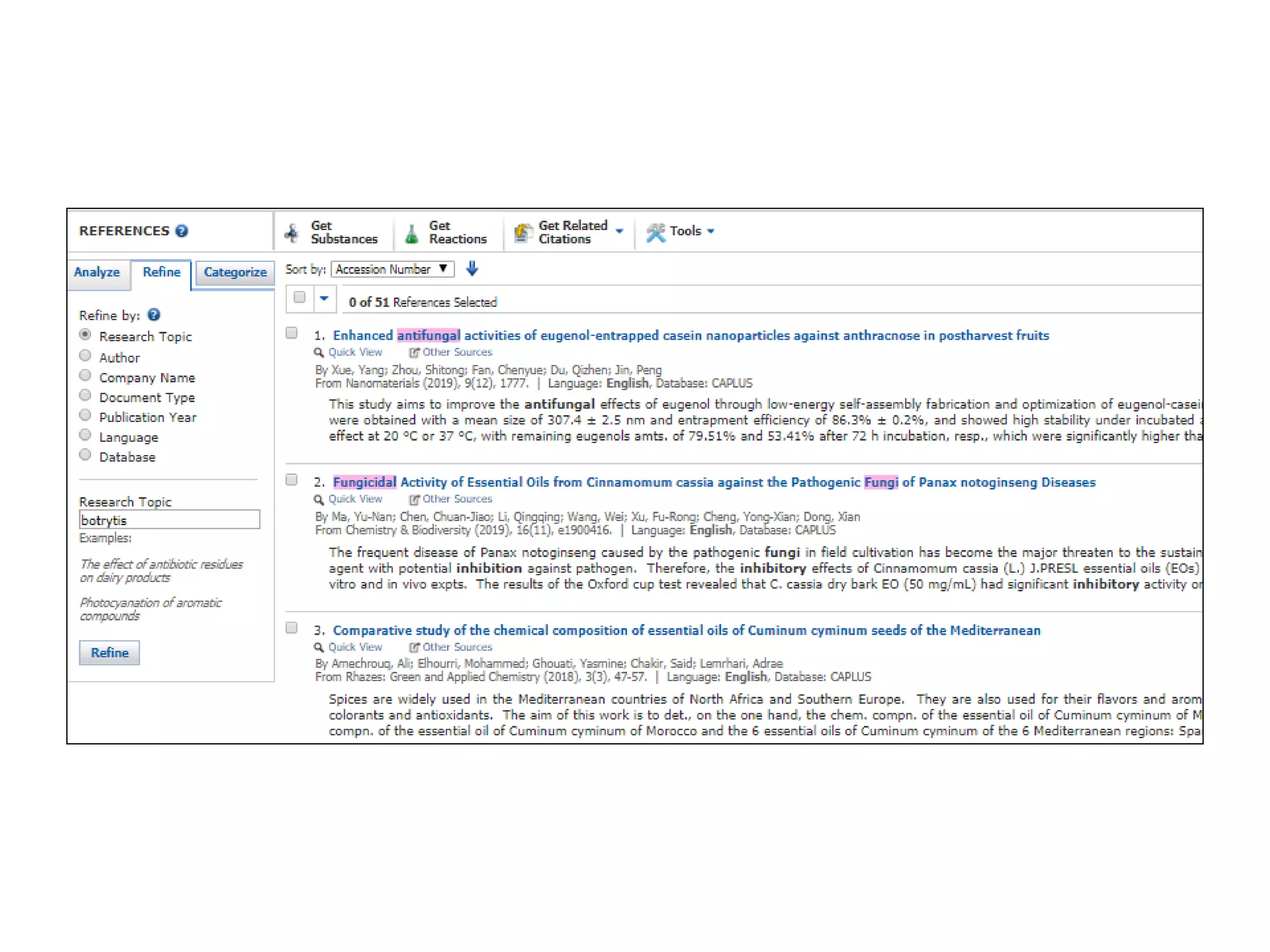
Task: Select the Publication Year refine option
Action: pyautogui.click(x=86, y=415)
